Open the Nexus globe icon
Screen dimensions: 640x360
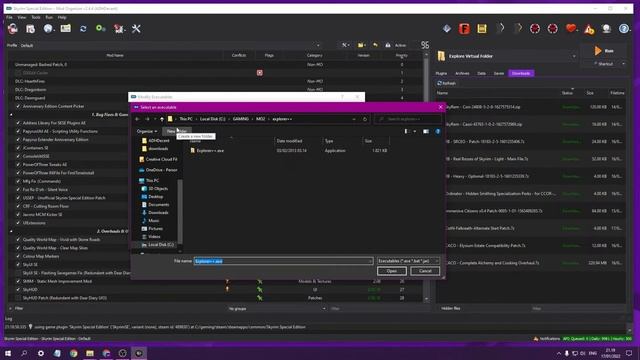48,29
